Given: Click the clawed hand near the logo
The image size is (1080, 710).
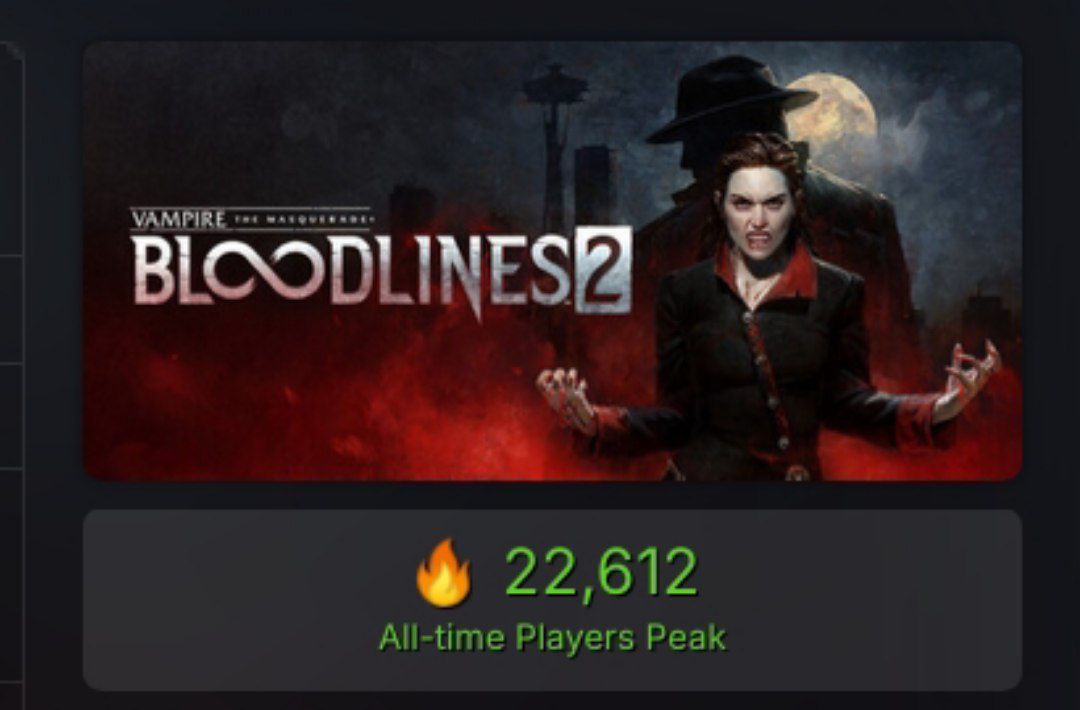Looking at the screenshot, I should point(566,399).
